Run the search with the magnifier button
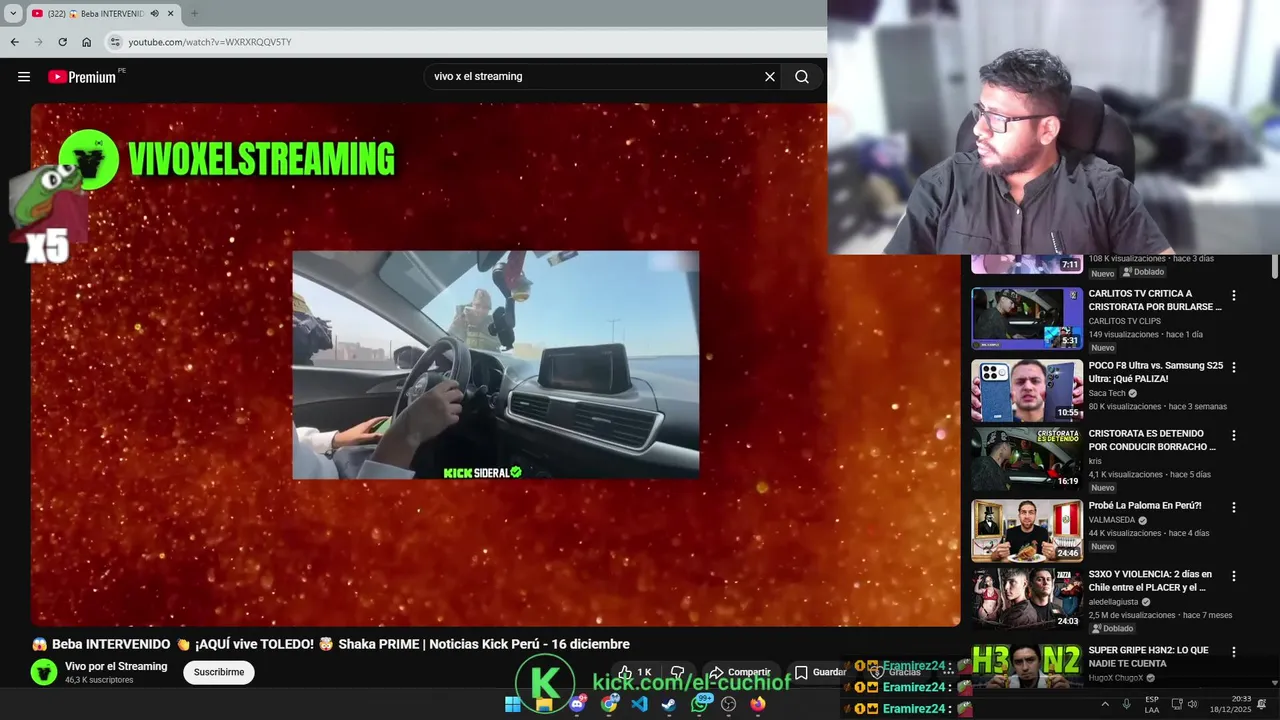1280x720 pixels. point(802,77)
